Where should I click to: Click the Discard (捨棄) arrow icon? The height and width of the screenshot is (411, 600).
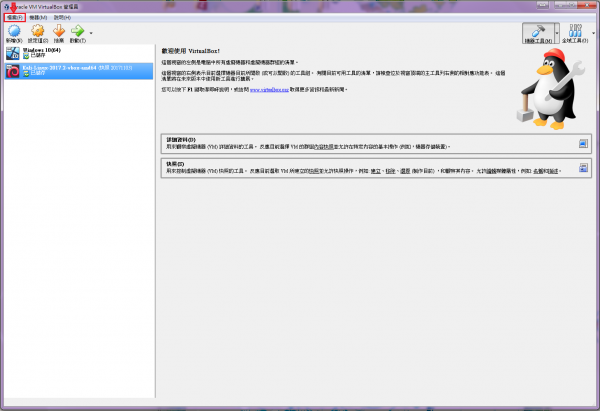(58, 33)
